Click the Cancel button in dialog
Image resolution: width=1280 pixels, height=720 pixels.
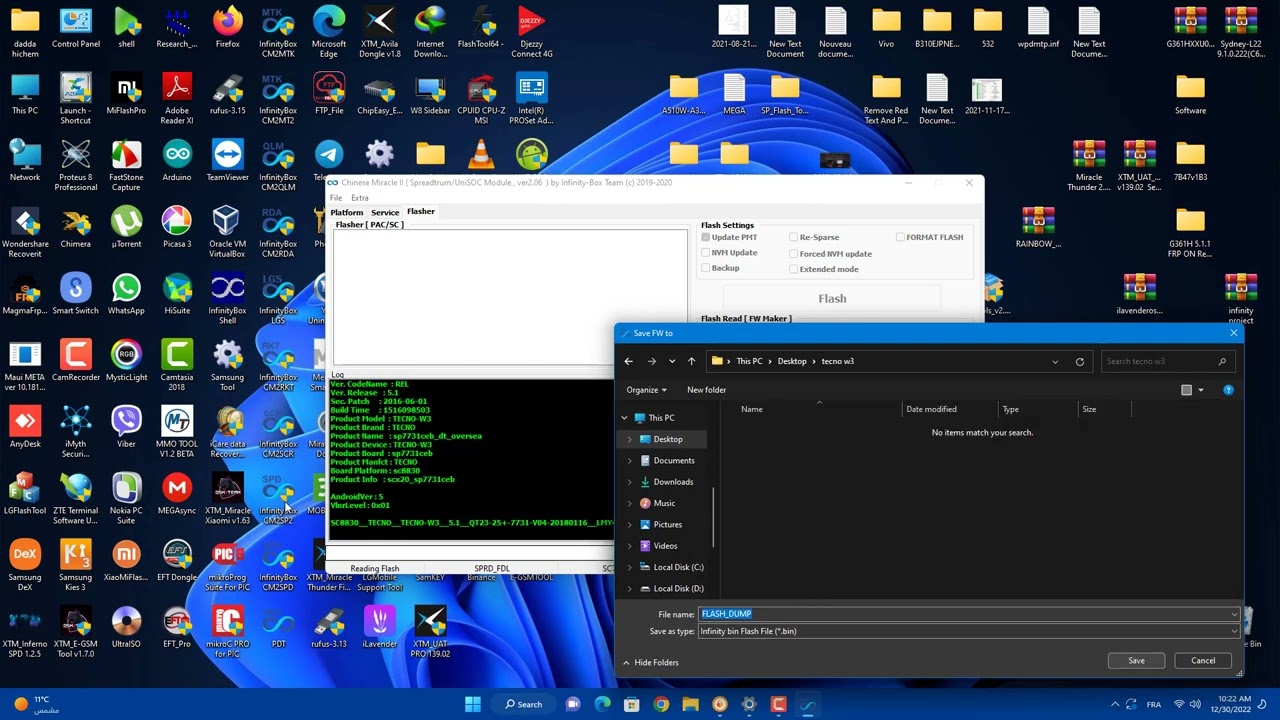1203,660
